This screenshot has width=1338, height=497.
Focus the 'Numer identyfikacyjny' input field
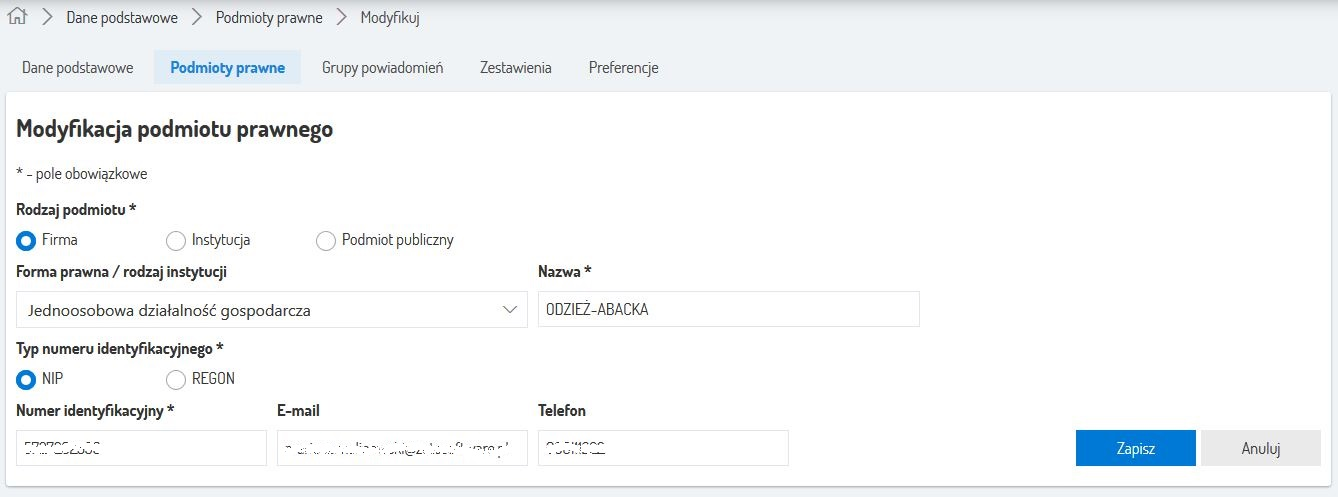click(x=141, y=448)
